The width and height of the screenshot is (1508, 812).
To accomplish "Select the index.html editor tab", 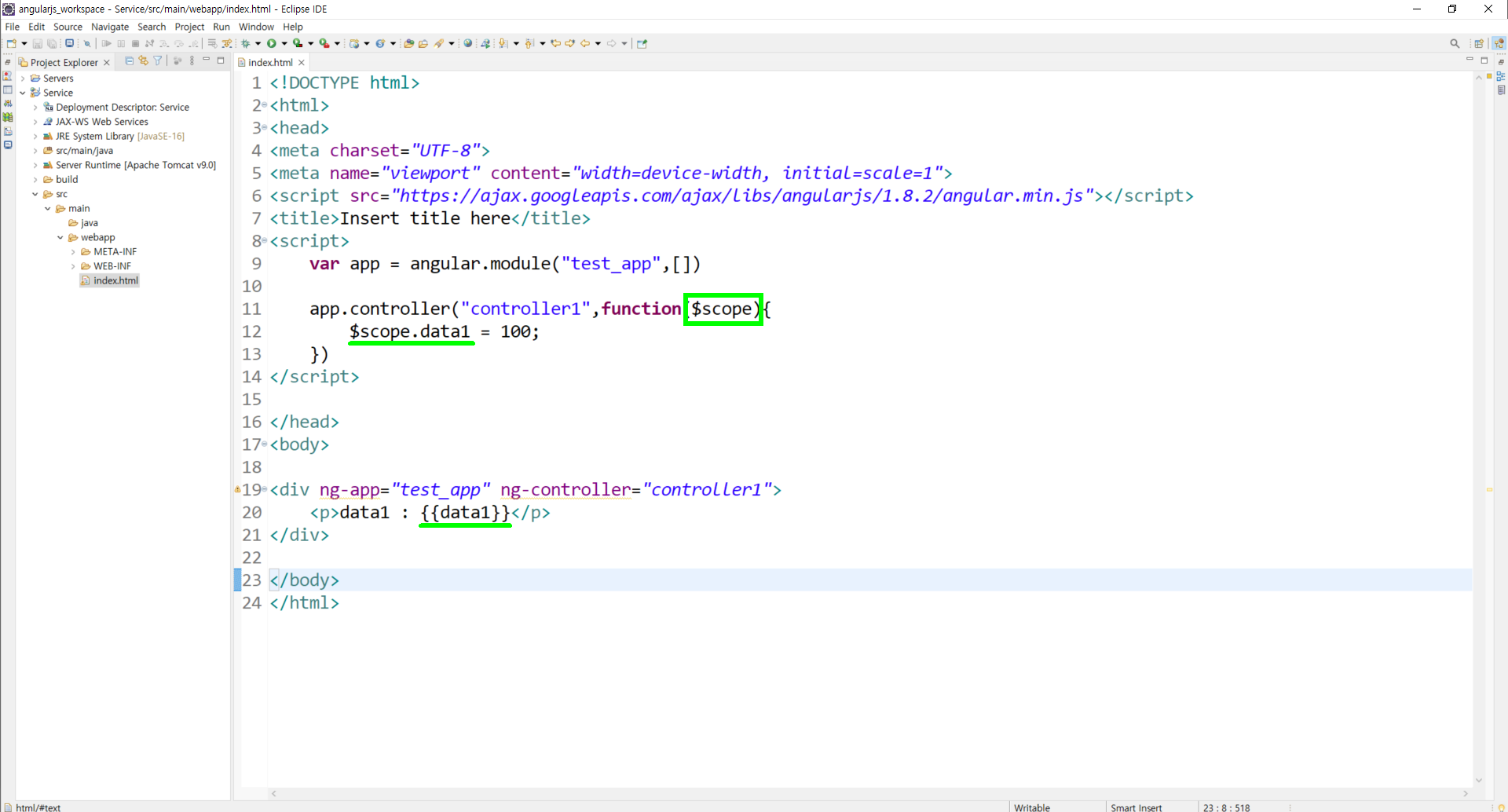I will tap(270, 63).
